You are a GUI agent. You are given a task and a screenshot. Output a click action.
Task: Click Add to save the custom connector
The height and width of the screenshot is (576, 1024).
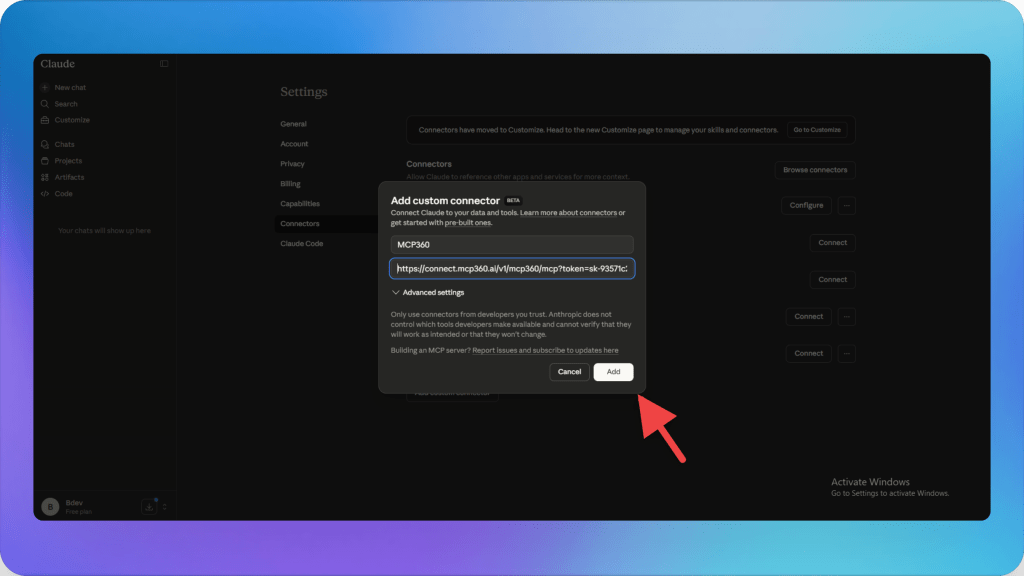coord(613,372)
